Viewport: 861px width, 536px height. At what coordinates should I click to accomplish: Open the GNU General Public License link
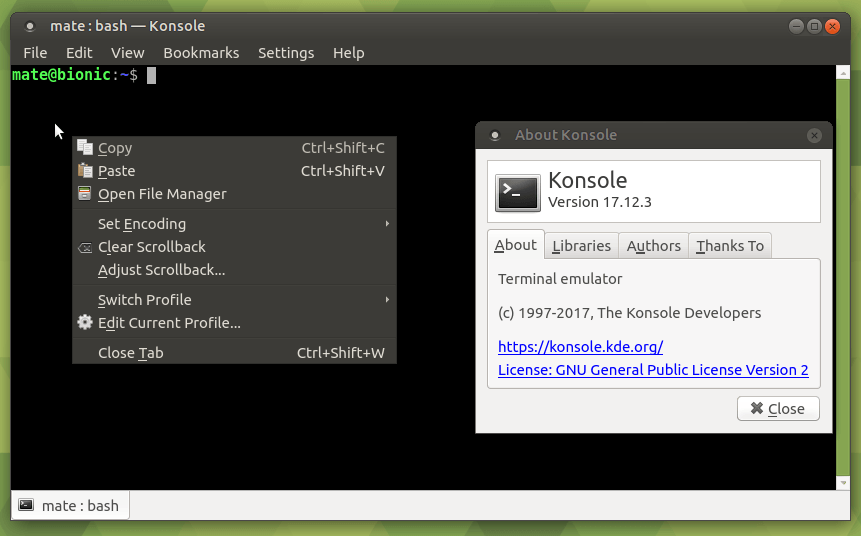click(653, 370)
